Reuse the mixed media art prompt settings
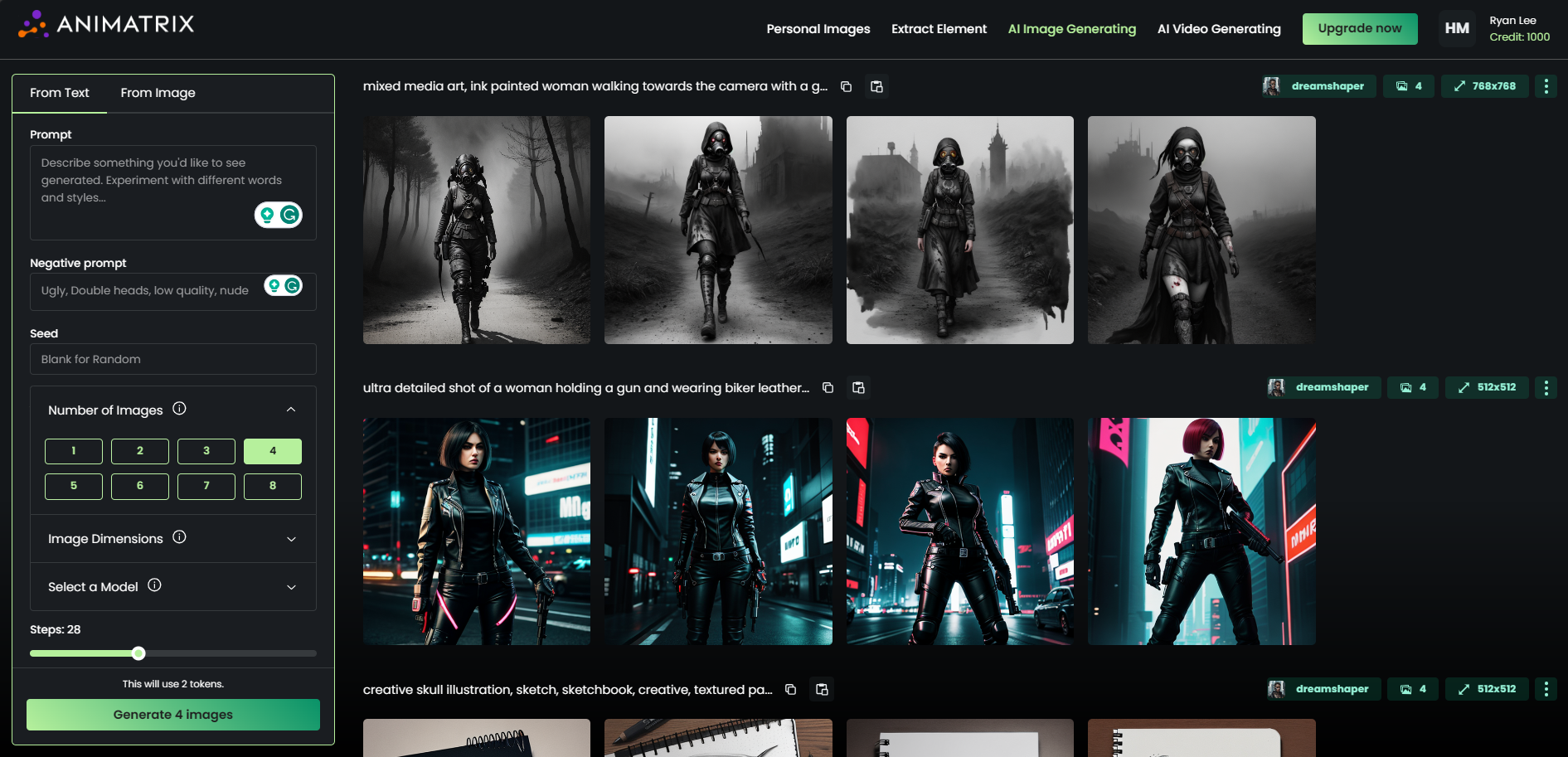 (x=876, y=86)
